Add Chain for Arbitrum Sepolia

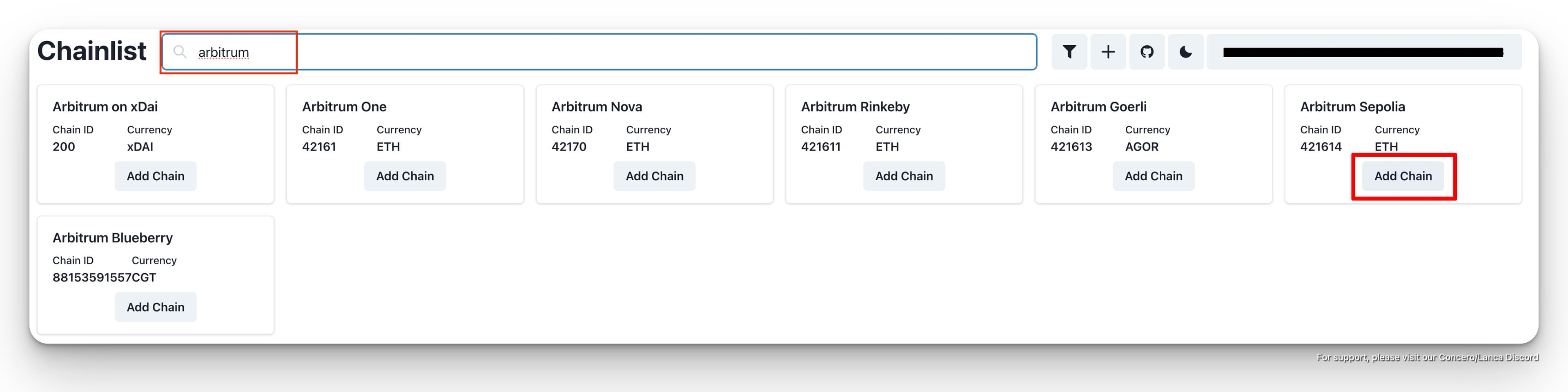[x=1403, y=176]
